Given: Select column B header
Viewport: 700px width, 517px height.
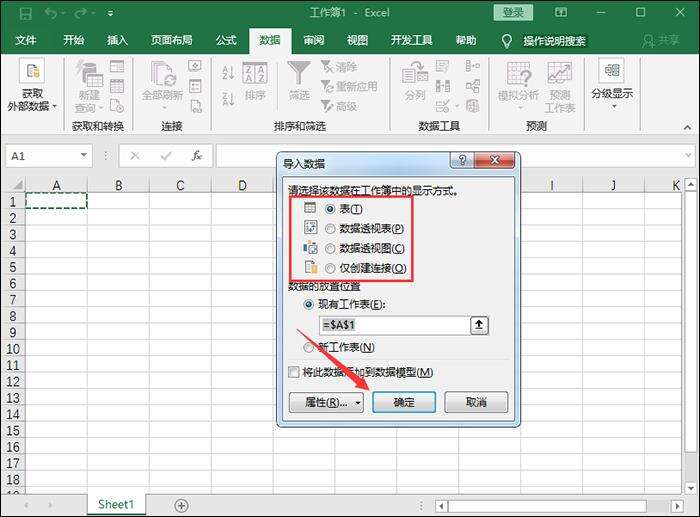Looking at the screenshot, I should point(118,185).
